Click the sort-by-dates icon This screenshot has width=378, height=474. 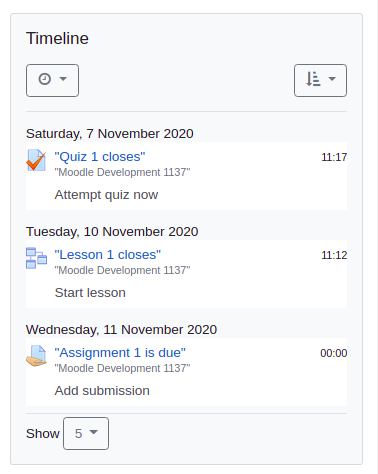pos(313,79)
